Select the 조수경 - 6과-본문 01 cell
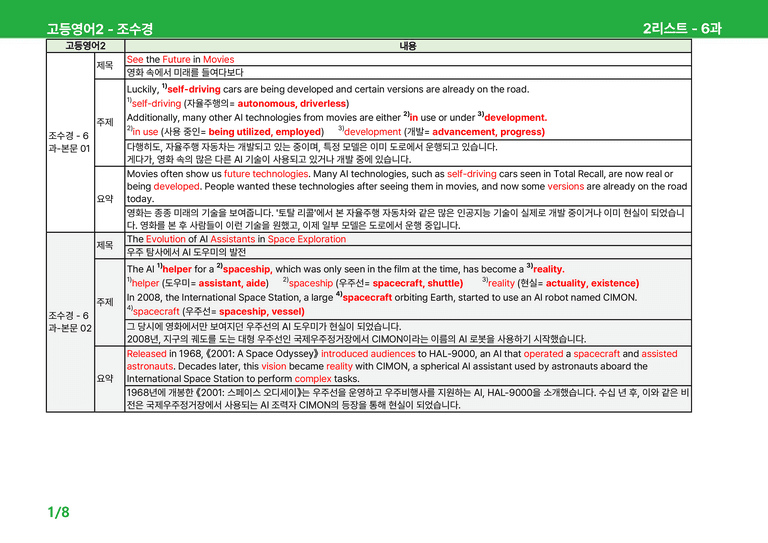 coord(70,142)
